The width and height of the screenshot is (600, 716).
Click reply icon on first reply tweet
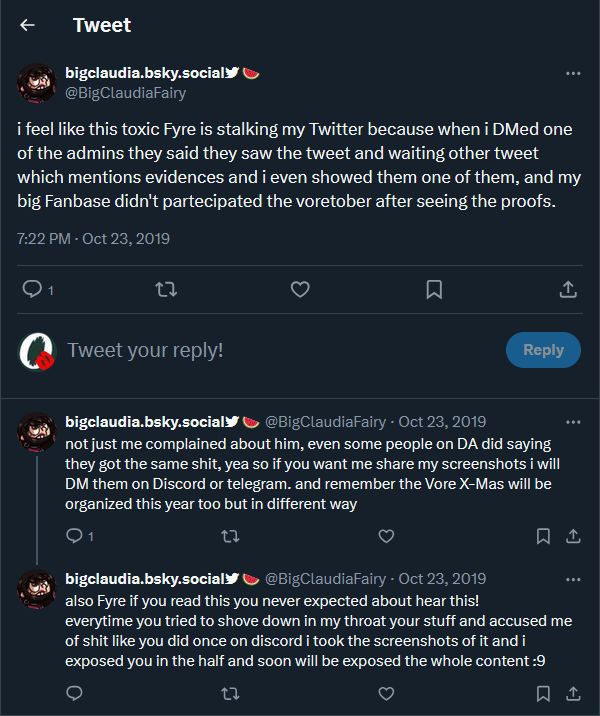(74, 536)
